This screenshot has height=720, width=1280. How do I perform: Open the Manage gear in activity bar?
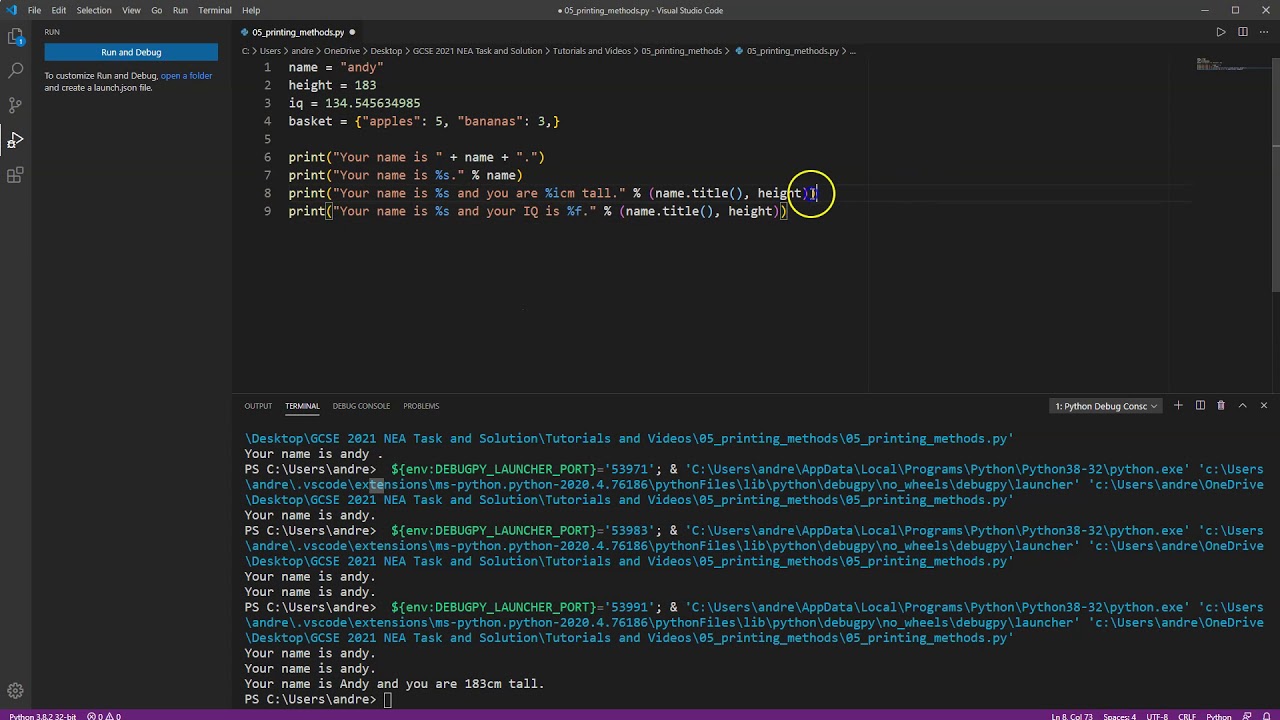16,691
